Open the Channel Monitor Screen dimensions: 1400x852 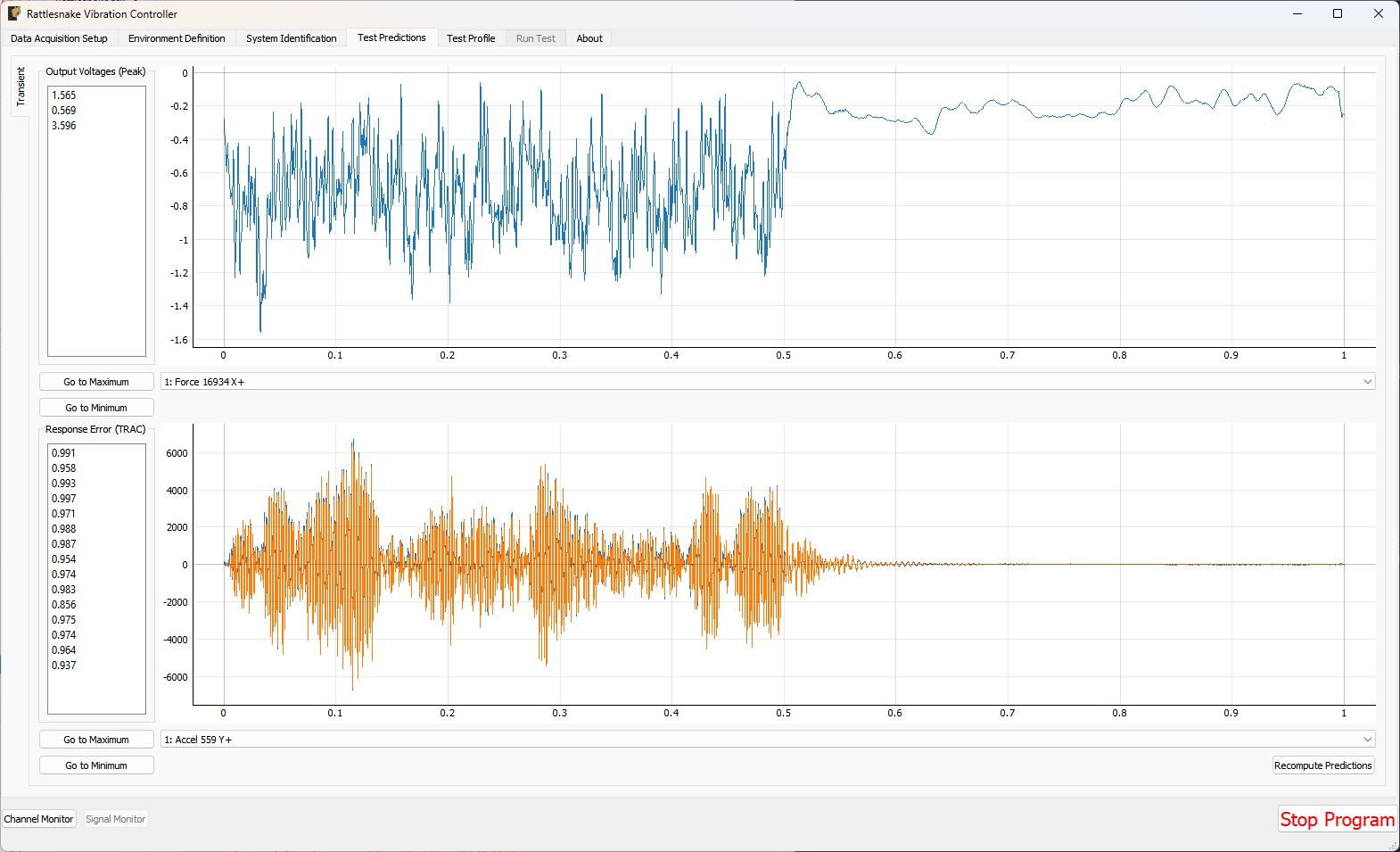tap(39, 819)
